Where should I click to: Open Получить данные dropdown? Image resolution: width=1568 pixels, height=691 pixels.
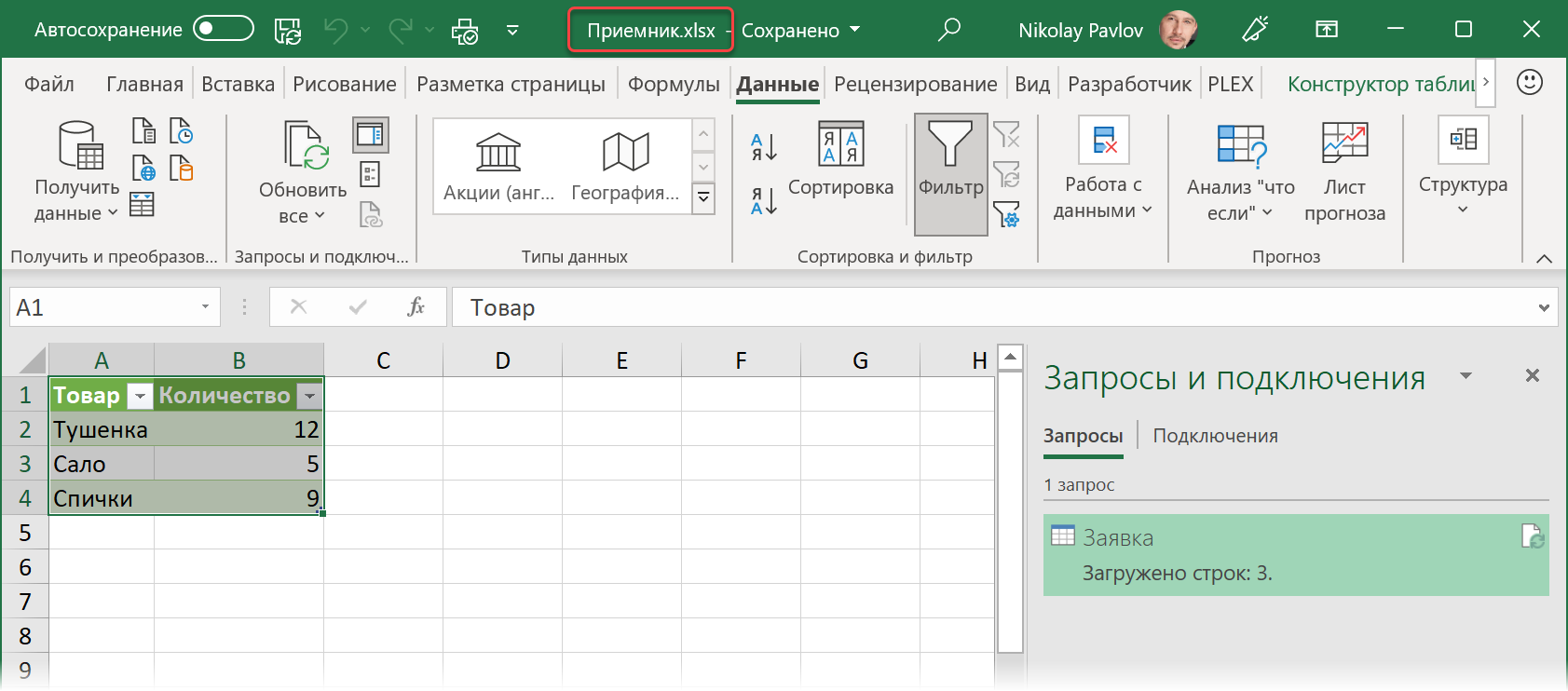tap(77, 200)
